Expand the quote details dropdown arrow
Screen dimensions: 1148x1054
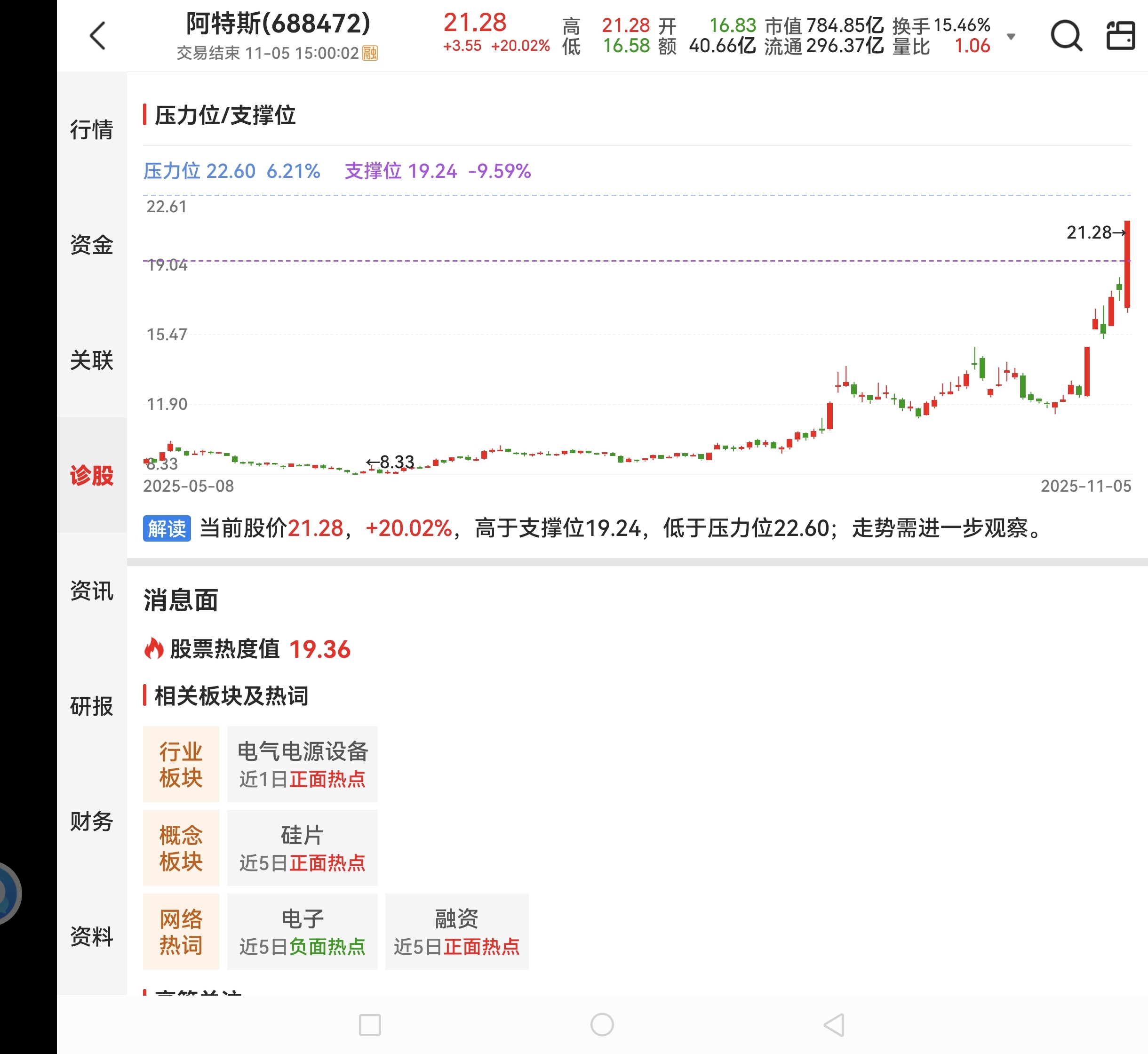point(1011,37)
